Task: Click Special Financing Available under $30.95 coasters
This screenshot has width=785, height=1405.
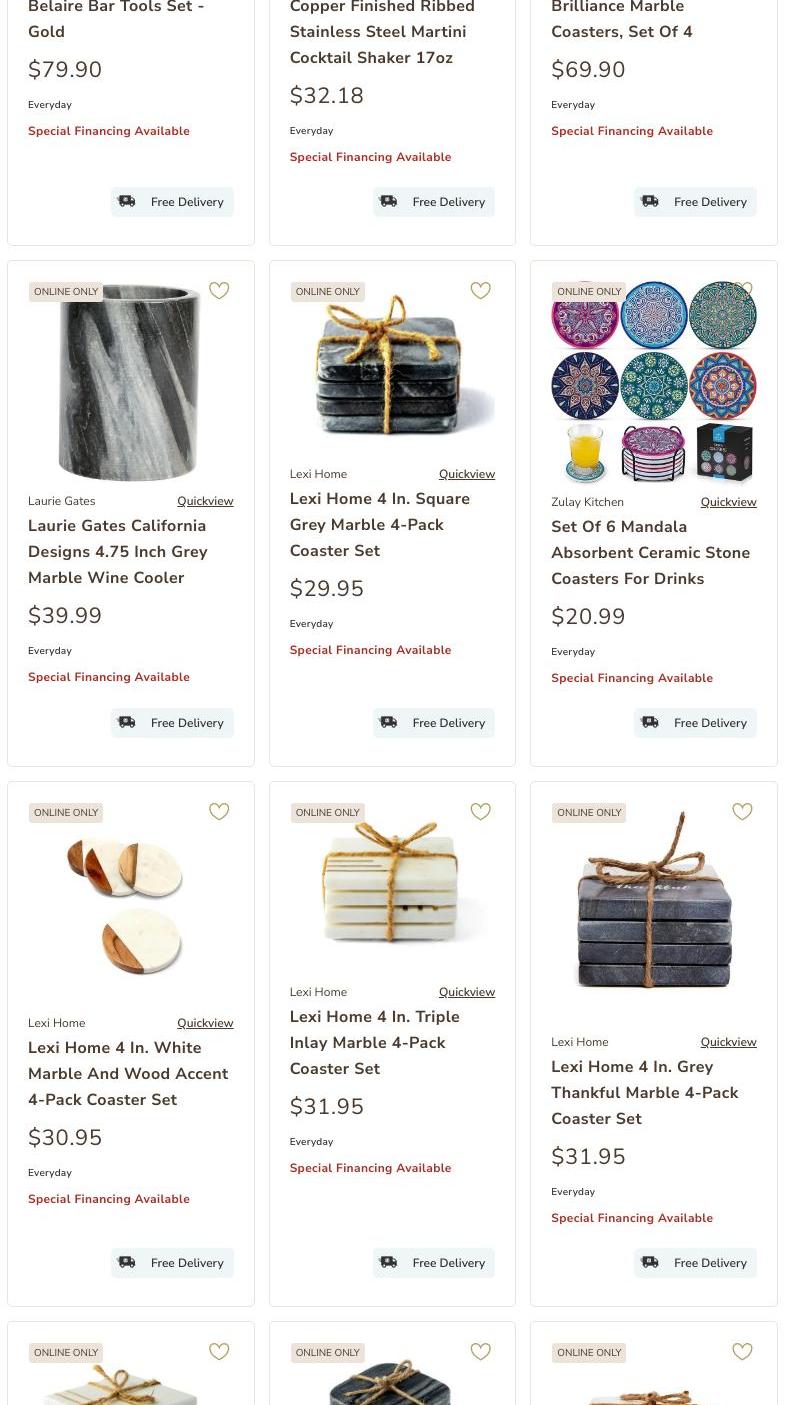Action: 109,1199
